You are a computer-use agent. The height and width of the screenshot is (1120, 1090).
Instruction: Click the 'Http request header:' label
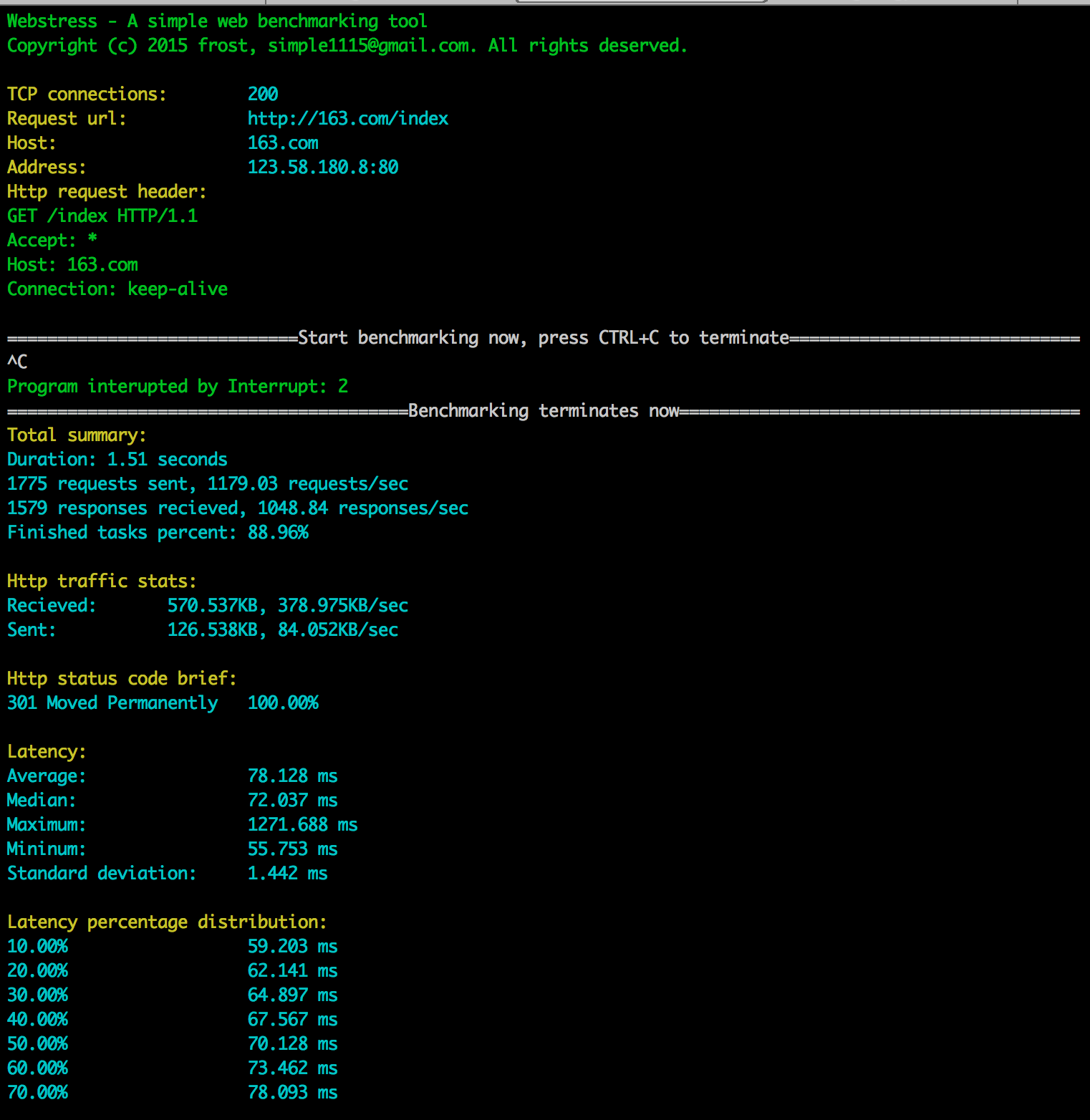[107, 192]
